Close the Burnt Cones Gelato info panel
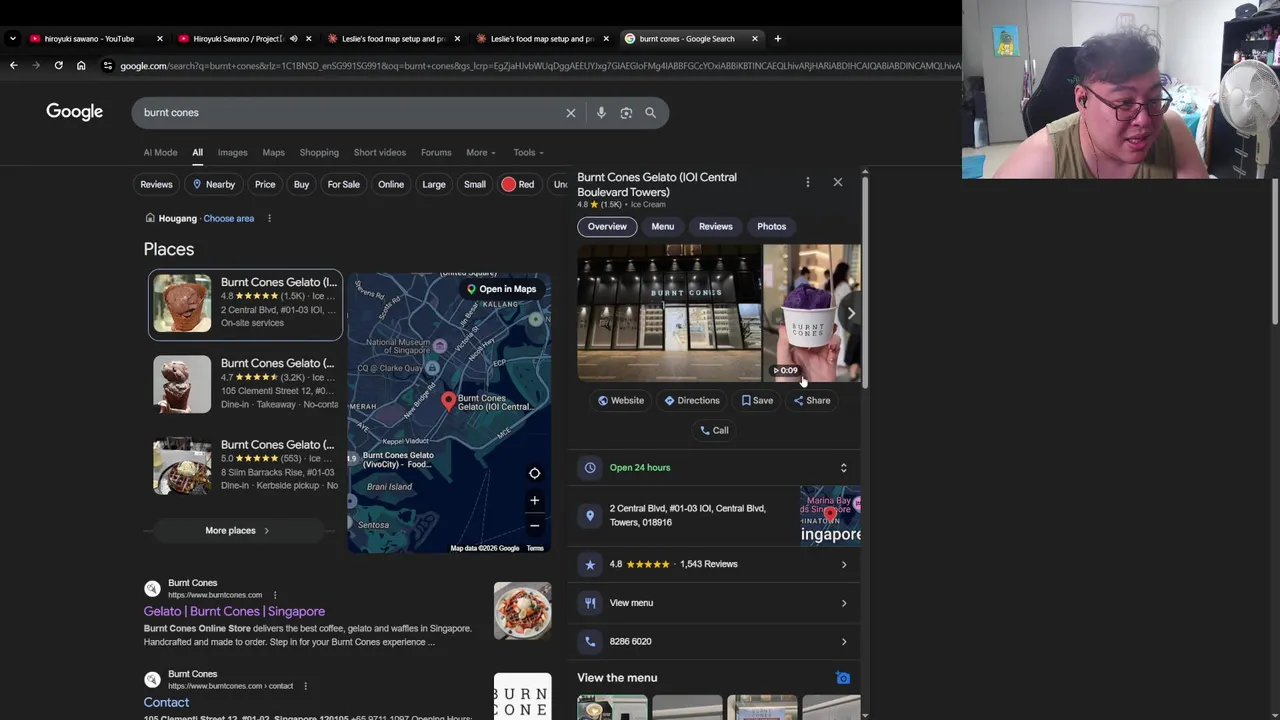Viewport: 1280px width, 720px height. 838,182
